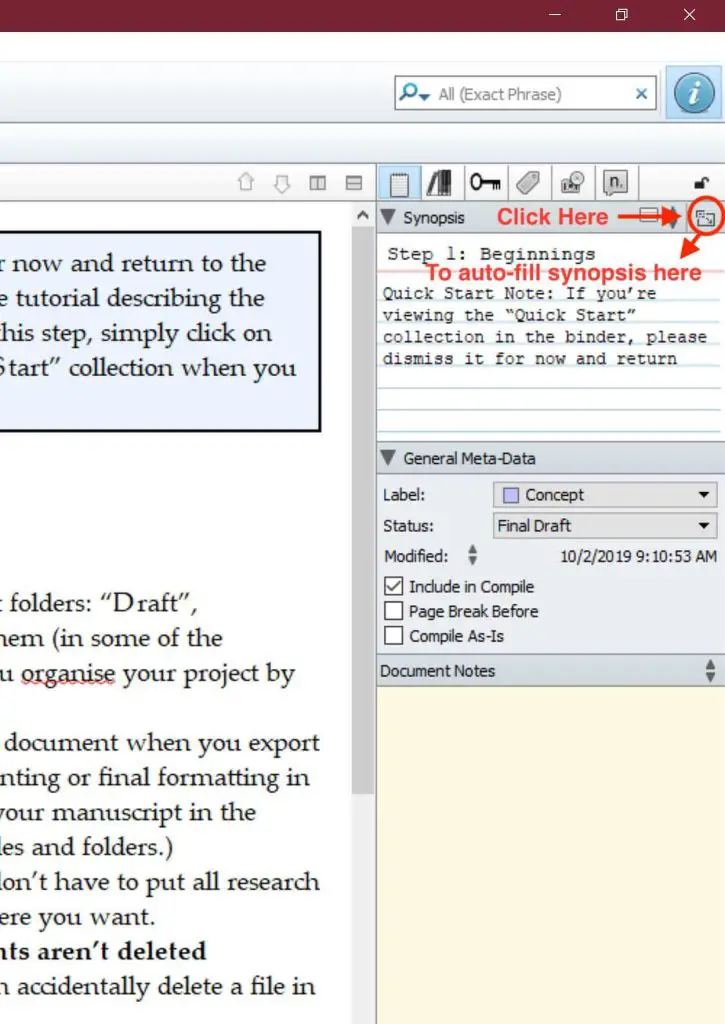Go to next document with down arrow icon
Viewport: 725px width, 1024px height.
click(282, 183)
